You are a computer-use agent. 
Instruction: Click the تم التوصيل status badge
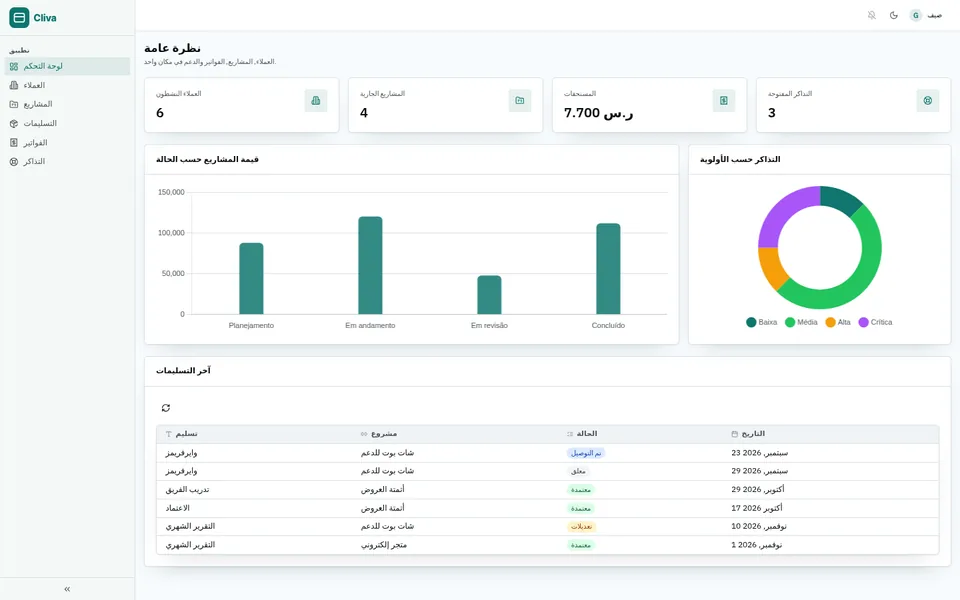[x=586, y=453]
